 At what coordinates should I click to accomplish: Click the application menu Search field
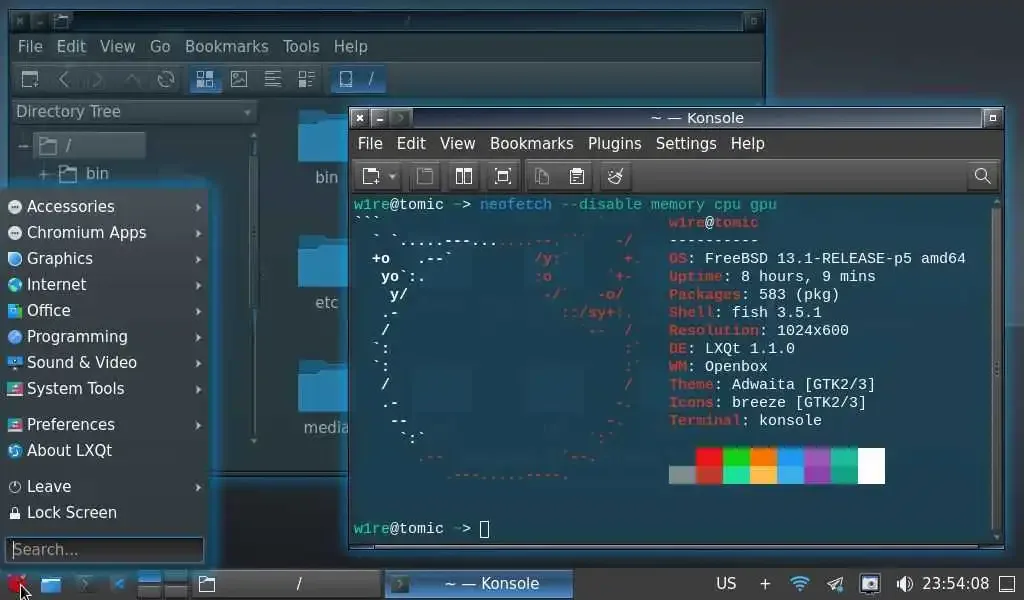[x=104, y=550]
